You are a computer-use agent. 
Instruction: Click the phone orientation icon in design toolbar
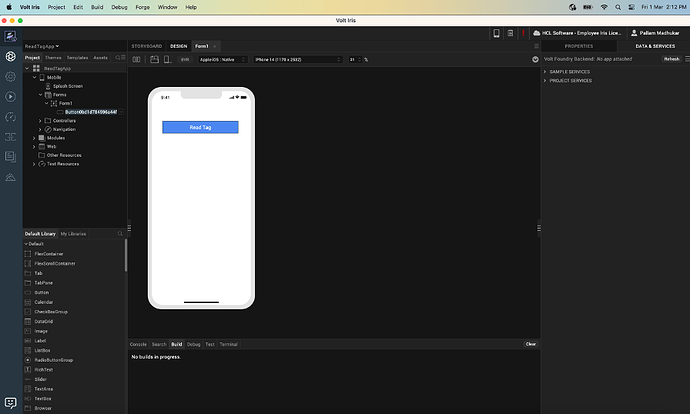click(167, 59)
